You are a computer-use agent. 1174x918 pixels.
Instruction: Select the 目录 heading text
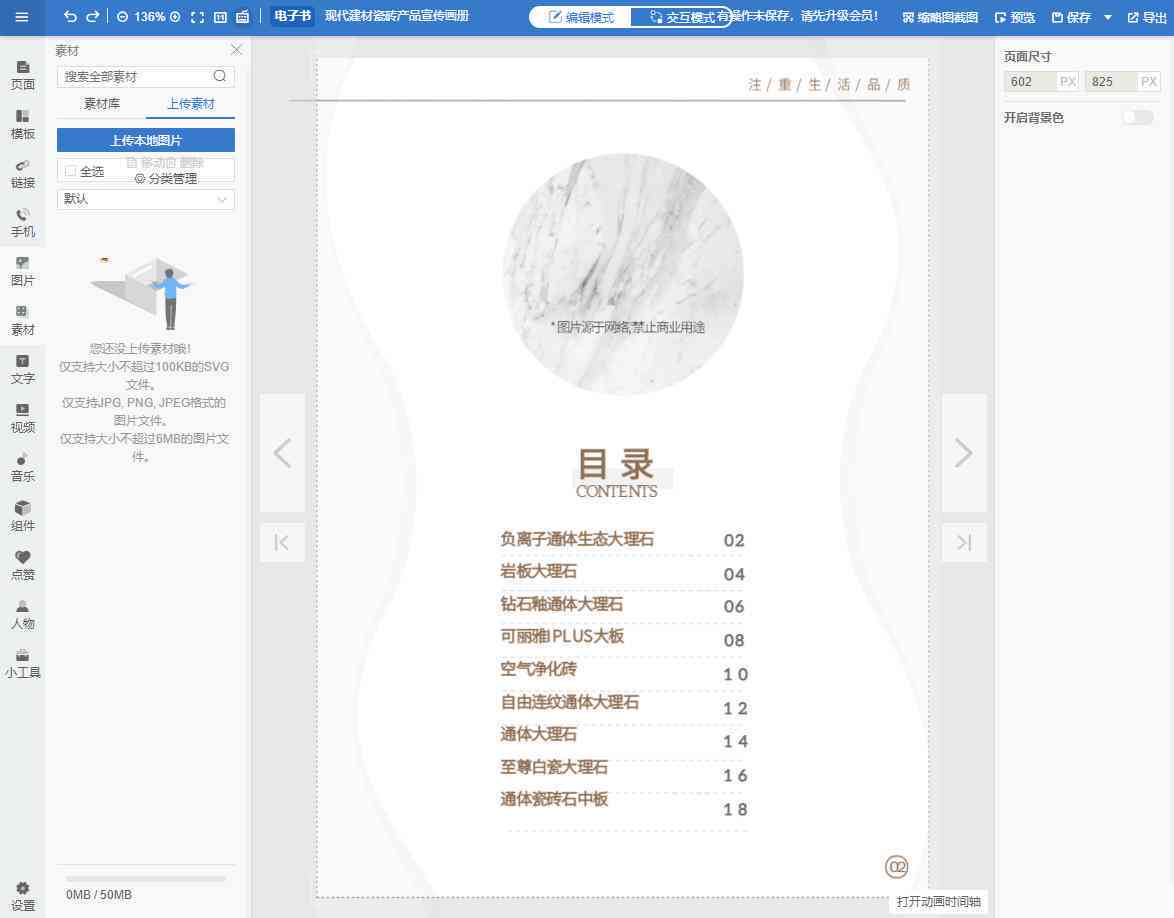[616, 464]
